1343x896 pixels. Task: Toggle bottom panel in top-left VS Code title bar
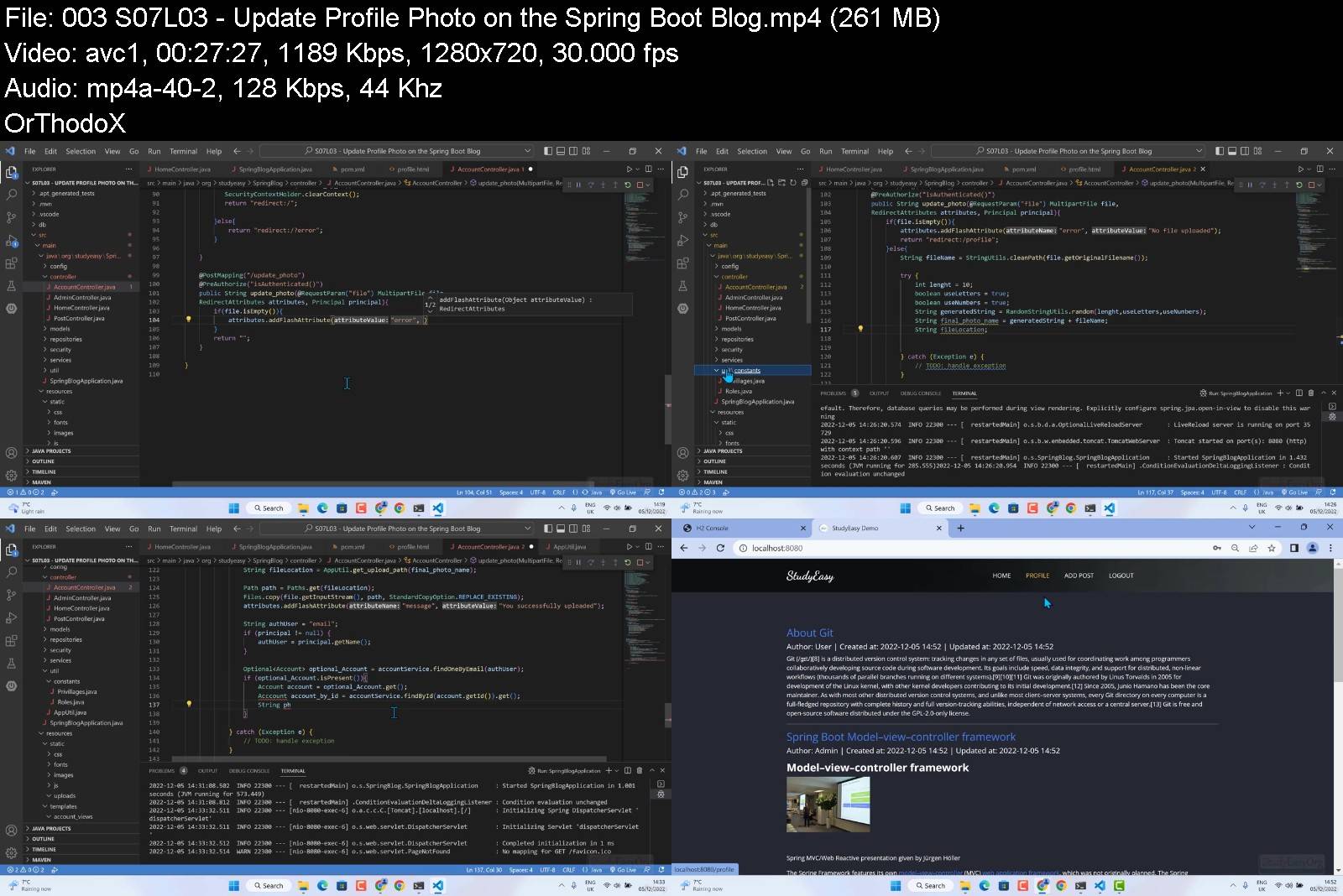pos(561,151)
